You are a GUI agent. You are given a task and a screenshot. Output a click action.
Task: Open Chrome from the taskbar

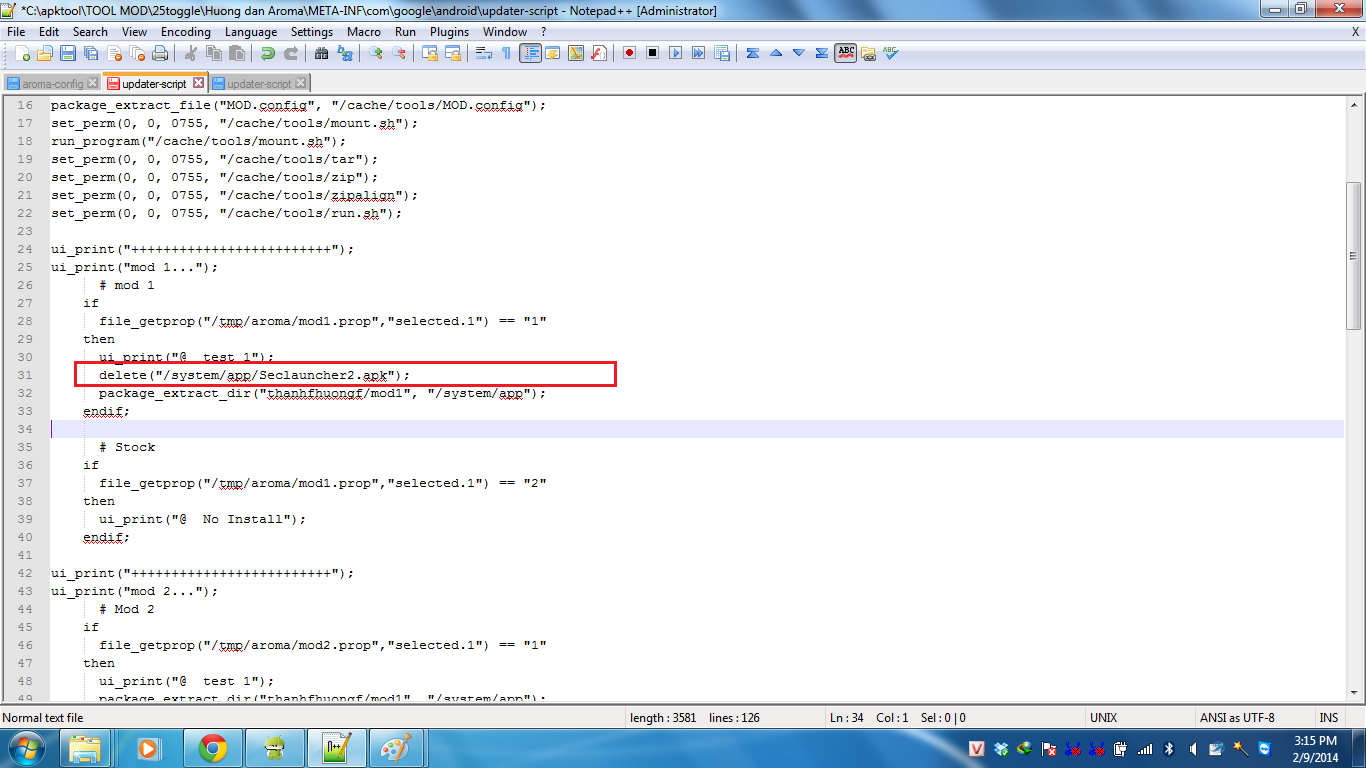[212, 748]
